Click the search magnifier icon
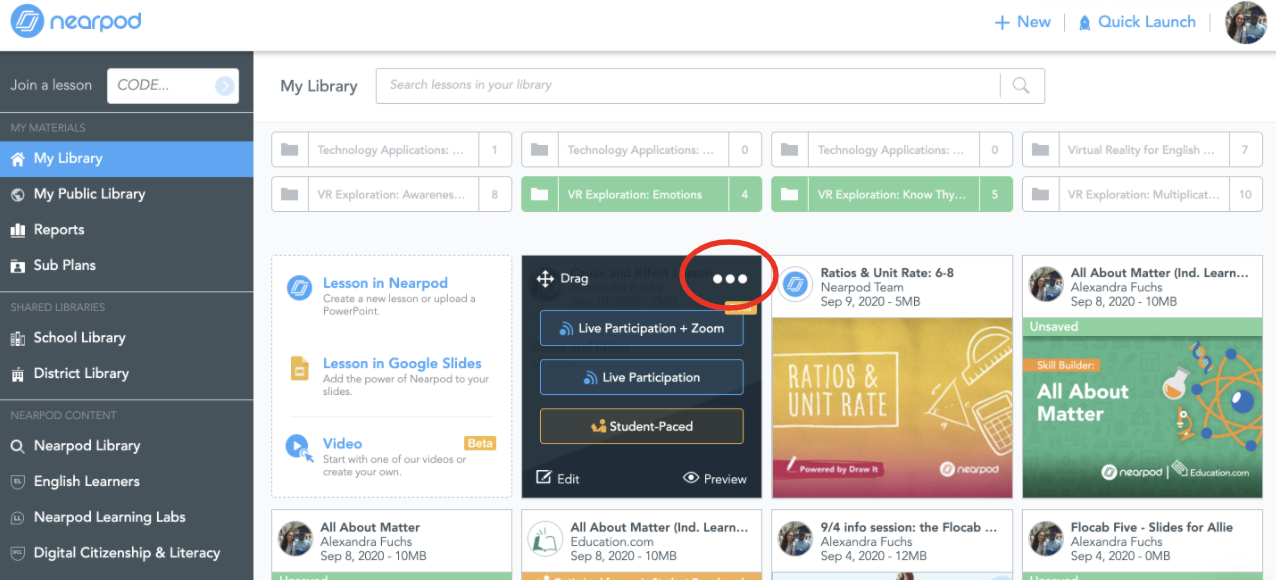Screen dimensions: 1276x580 coord(1021,86)
